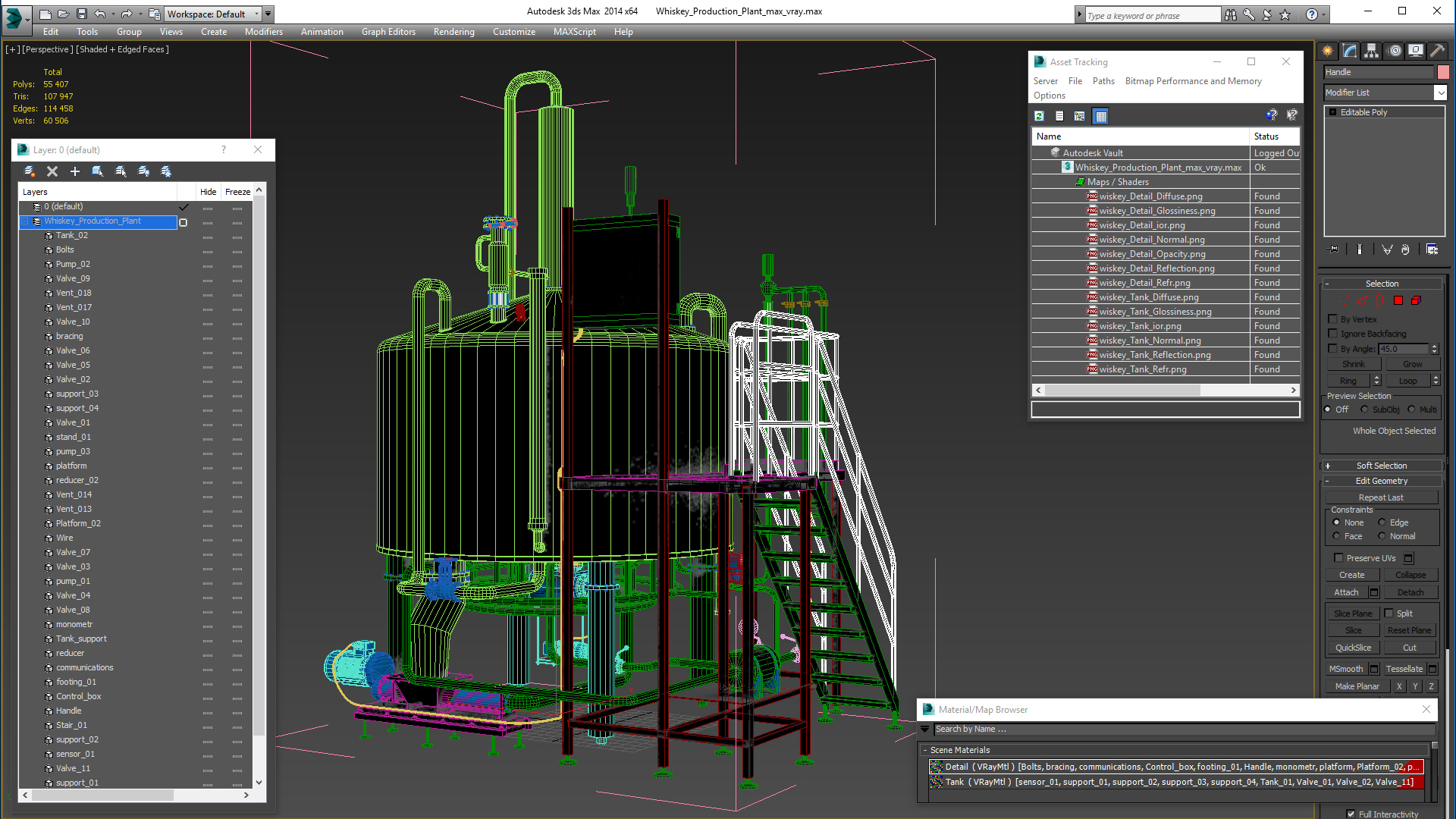Click the Create New Layer icon
This screenshot has width=1456, height=819.
[29, 171]
